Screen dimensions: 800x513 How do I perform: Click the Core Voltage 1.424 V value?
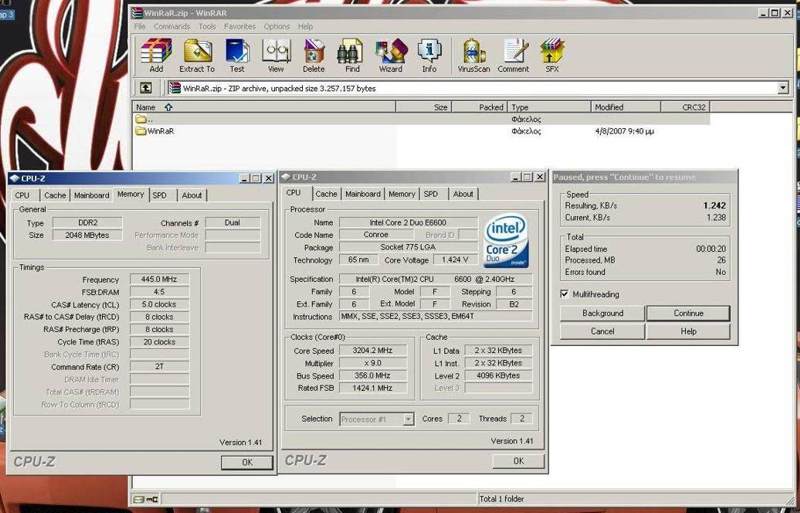(x=455, y=260)
